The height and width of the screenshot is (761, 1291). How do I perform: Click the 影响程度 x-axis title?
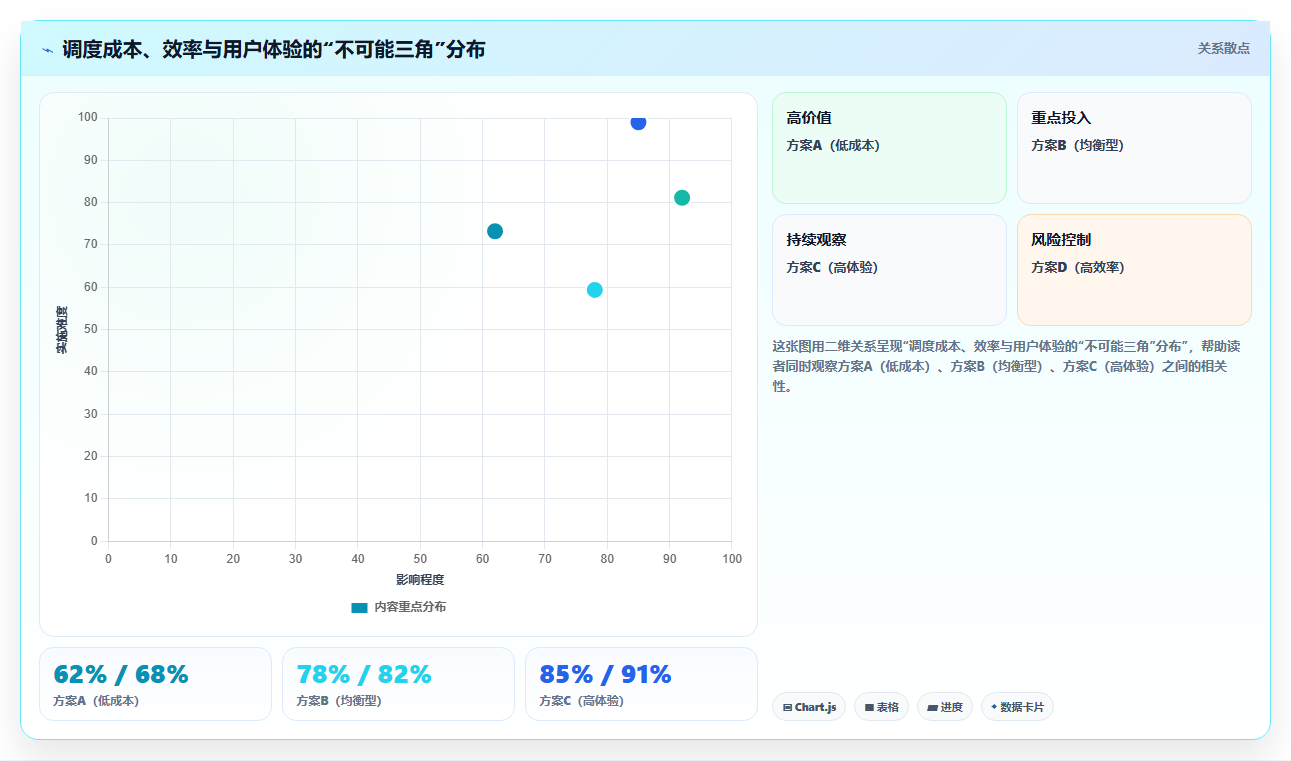pos(420,580)
